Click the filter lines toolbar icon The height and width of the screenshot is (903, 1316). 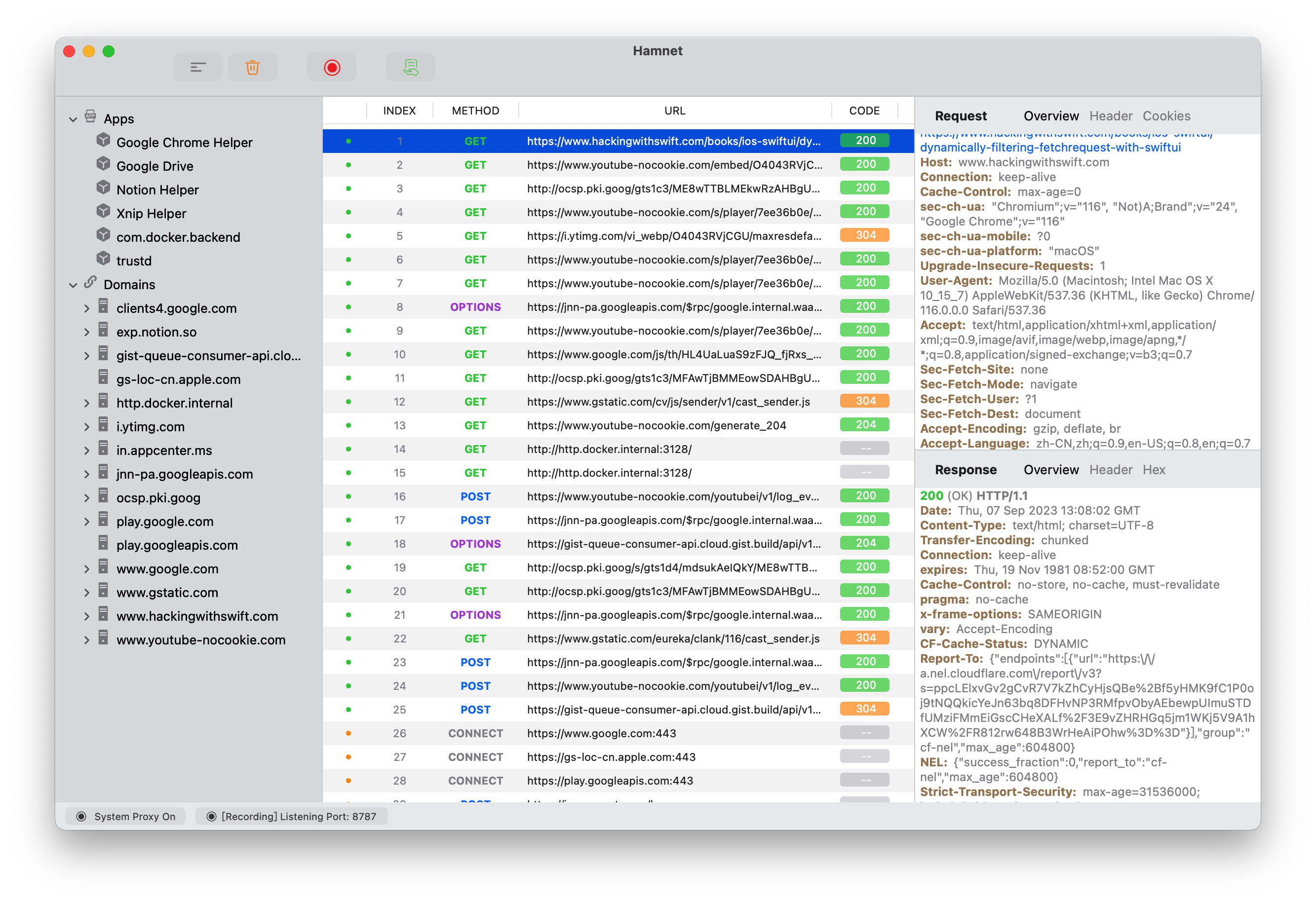tap(197, 68)
